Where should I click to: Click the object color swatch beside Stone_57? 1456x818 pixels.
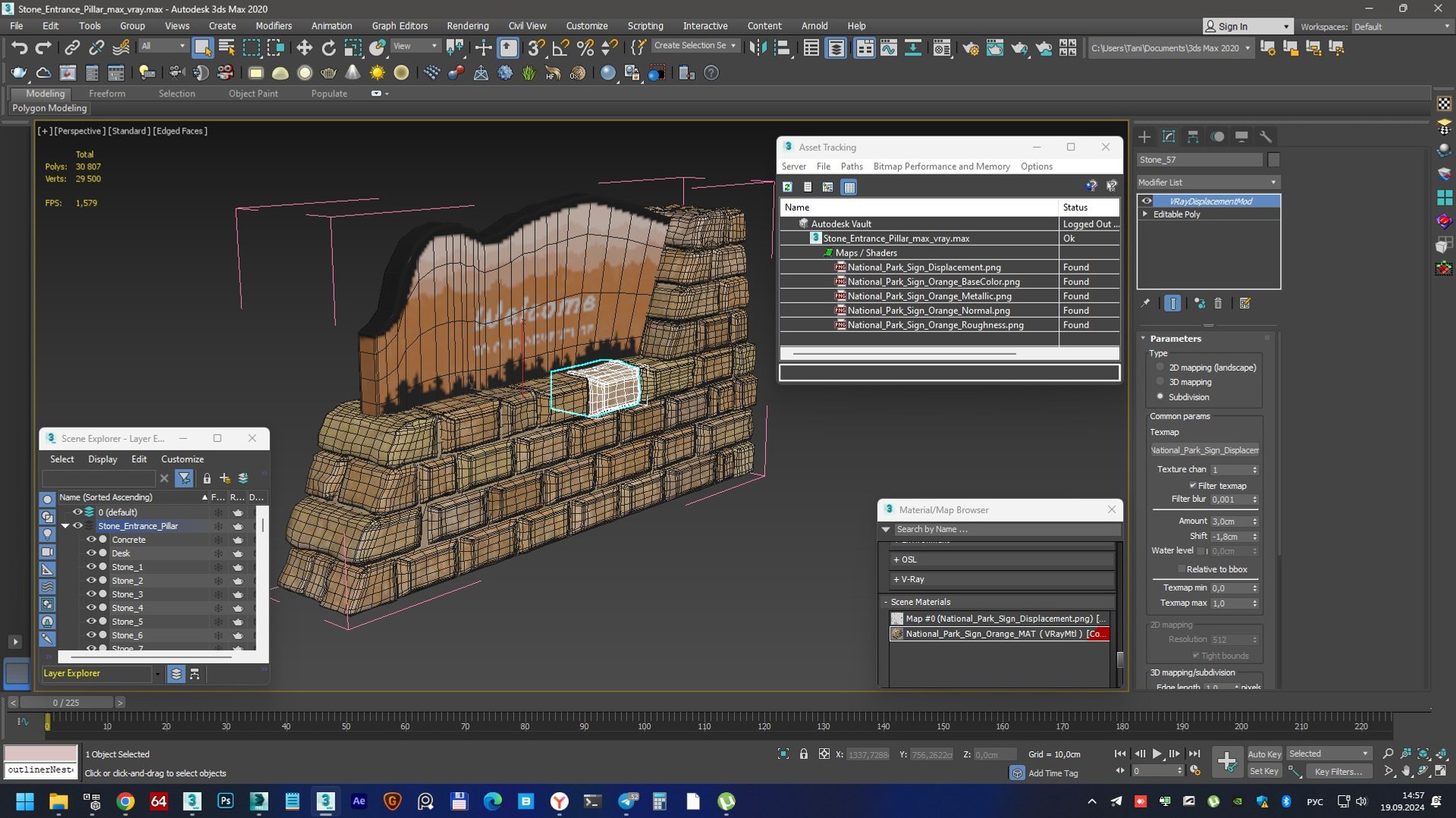(x=1274, y=160)
